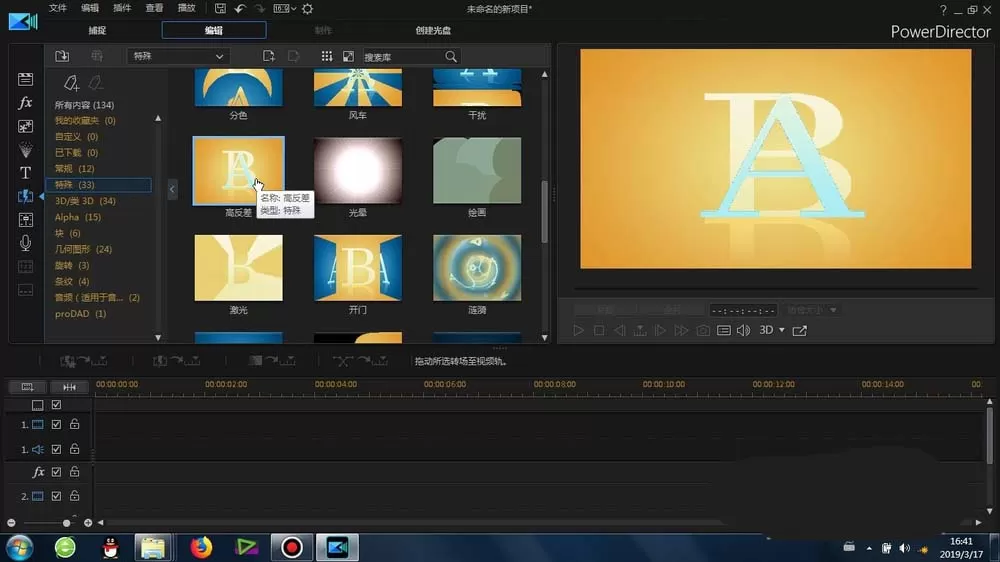Toggle video track 1 enable checkbox
This screenshot has width=1000, height=562.
56,424
